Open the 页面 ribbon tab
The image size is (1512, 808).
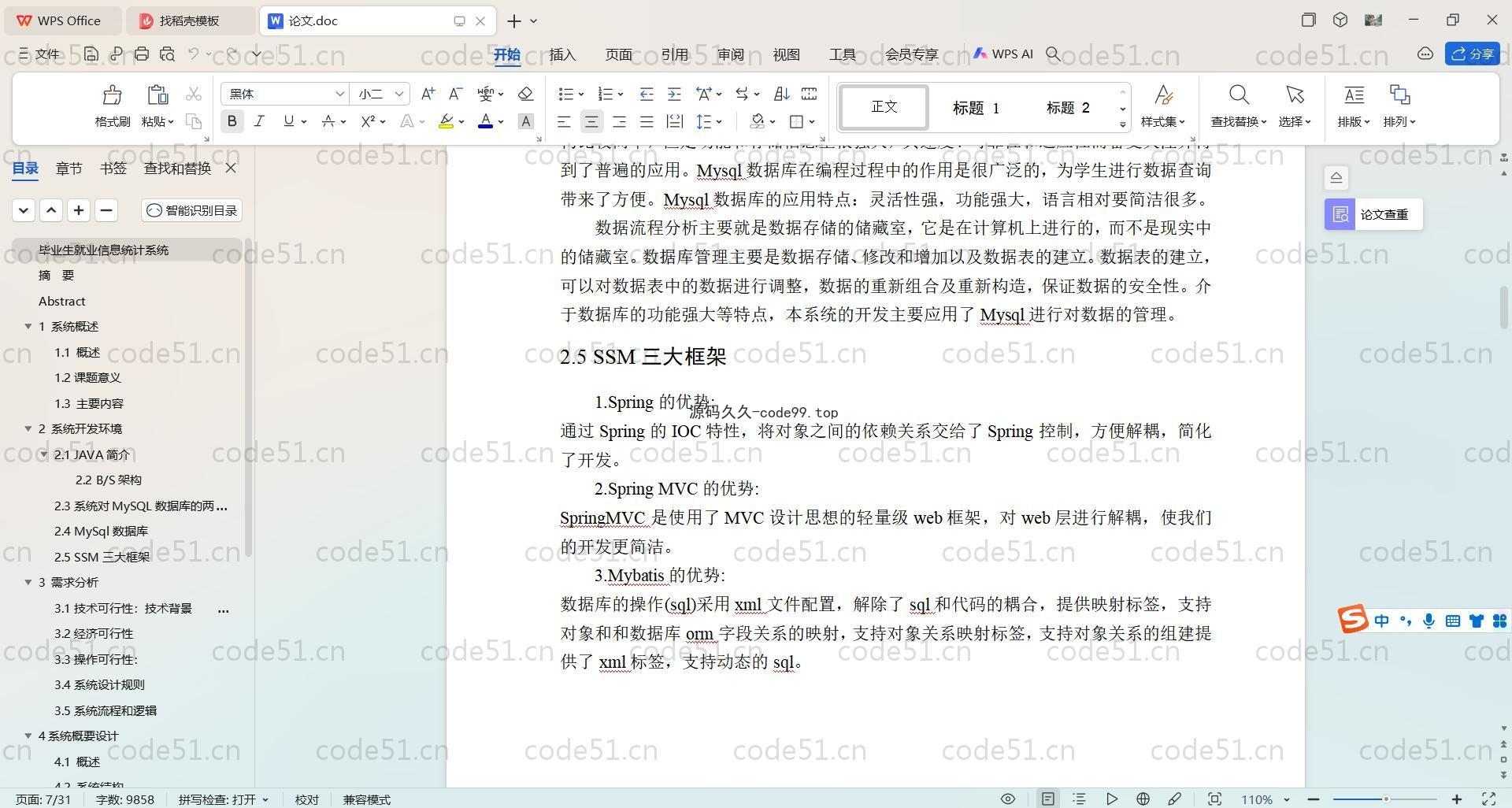click(x=619, y=54)
